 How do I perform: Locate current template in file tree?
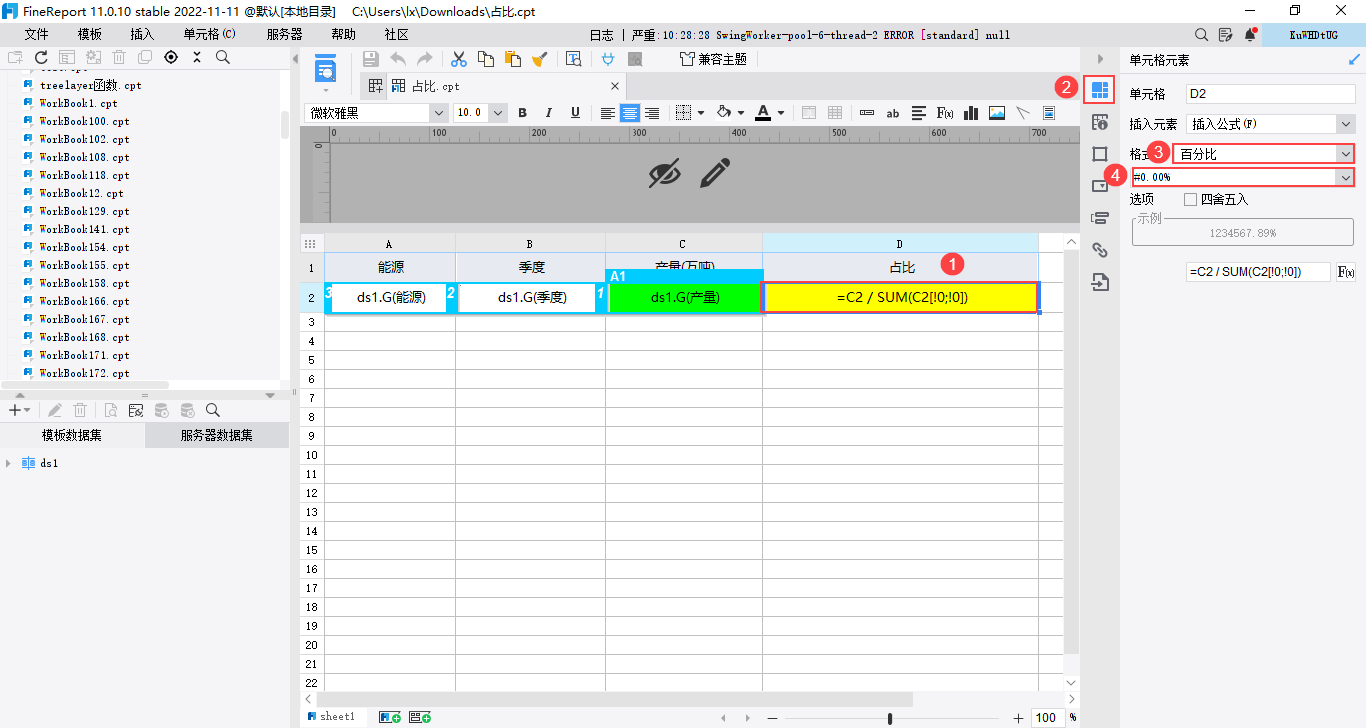[171, 57]
